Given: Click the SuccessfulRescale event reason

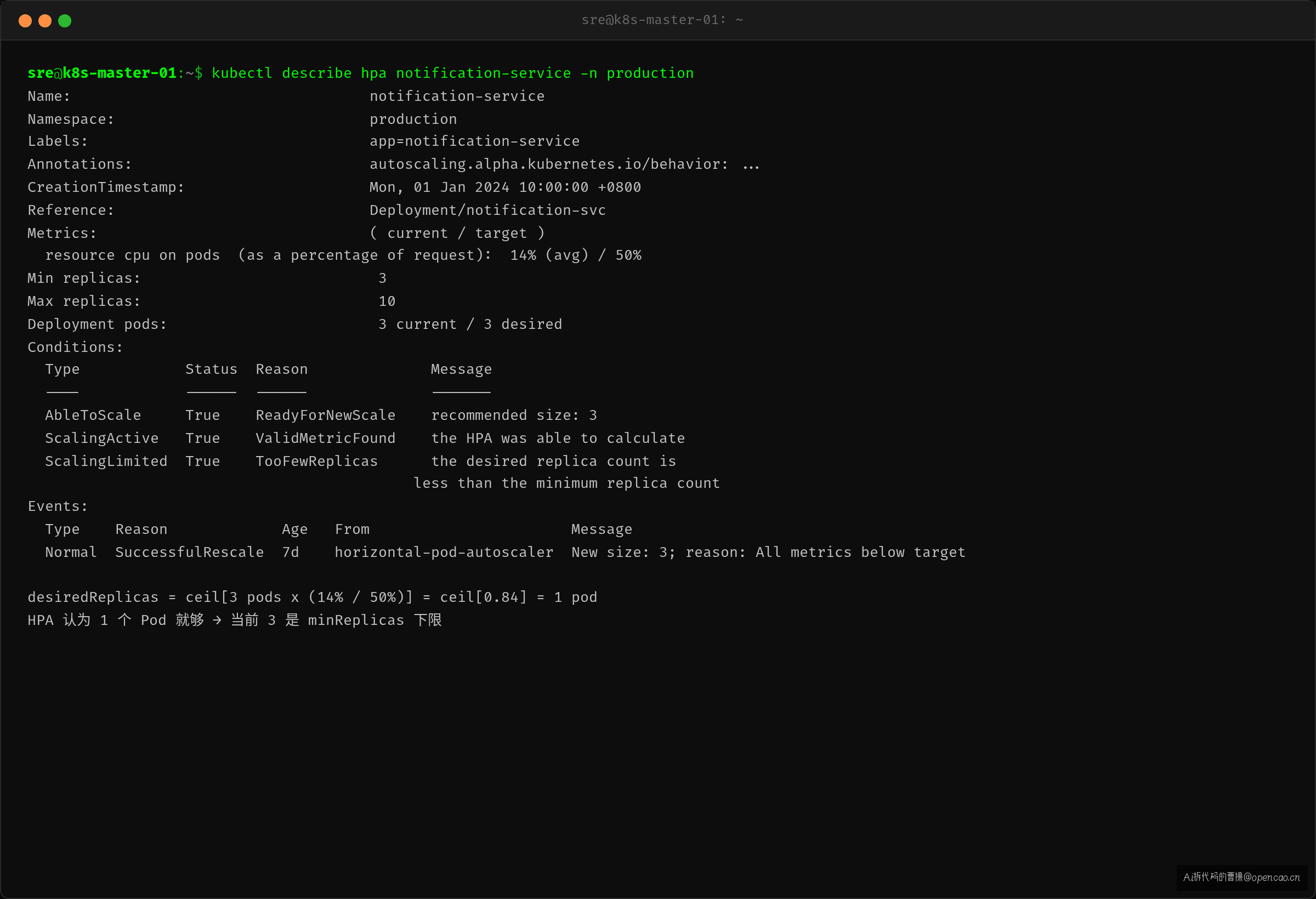Looking at the screenshot, I should tap(189, 552).
